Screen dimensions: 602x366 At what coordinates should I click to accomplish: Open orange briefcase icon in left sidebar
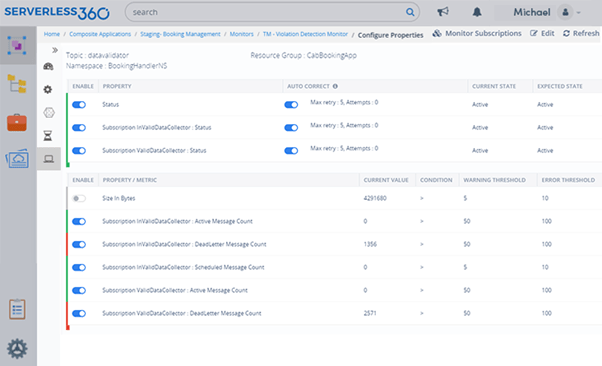click(x=17, y=123)
